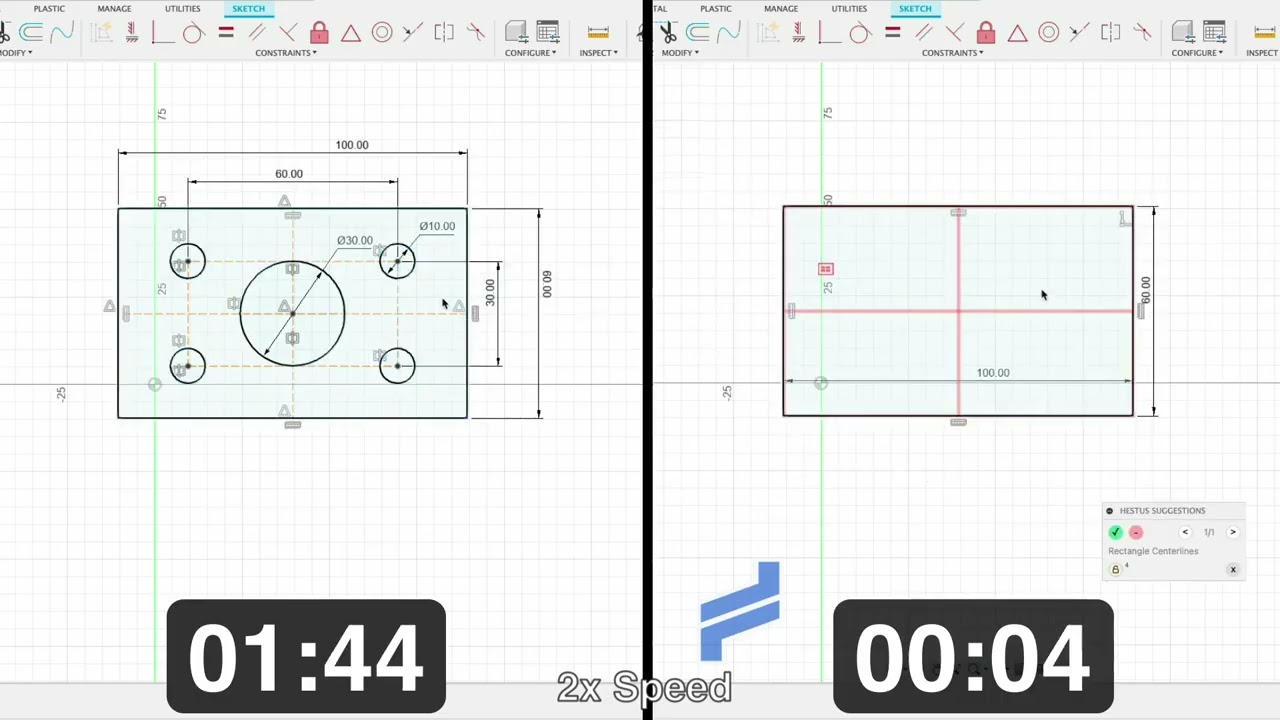Select the 60.00 height dimension in right pane
Image resolution: width=1280 pixels, height=720 pixels.
click(1146, 290)
